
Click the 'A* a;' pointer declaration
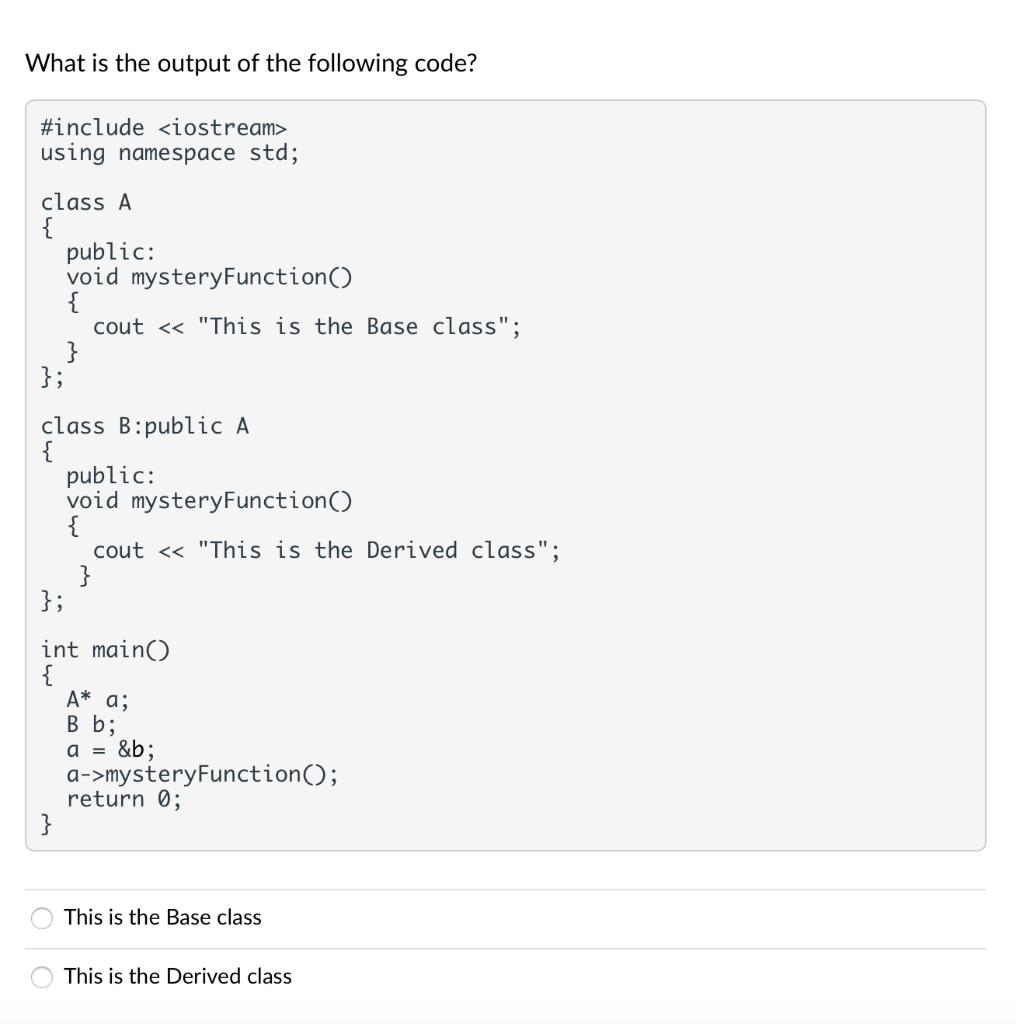tap(96, 699)
